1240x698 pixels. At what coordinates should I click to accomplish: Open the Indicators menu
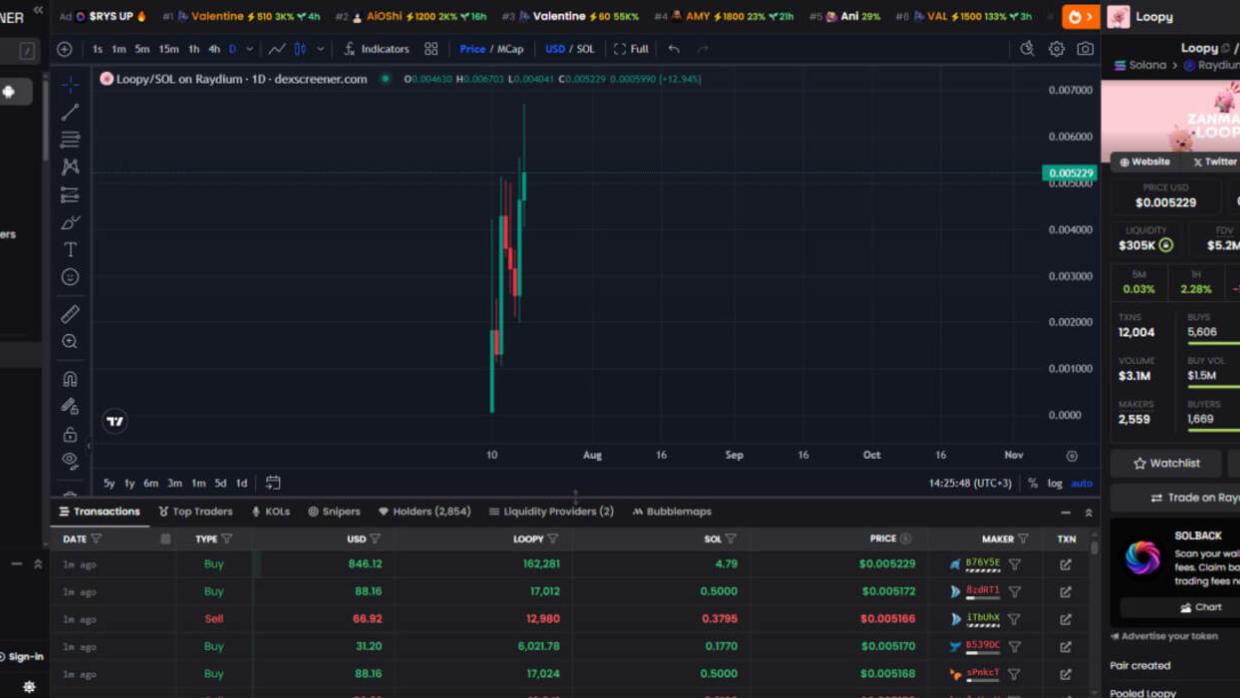376,49
